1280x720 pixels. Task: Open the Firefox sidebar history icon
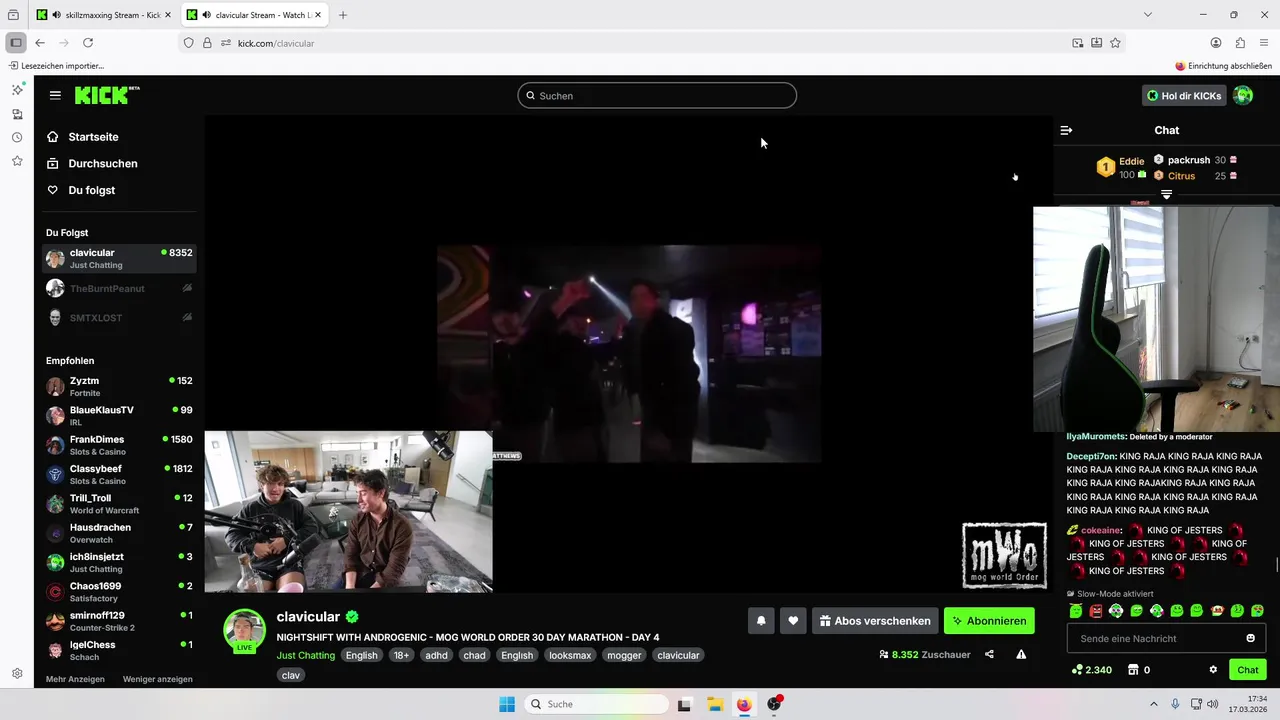17,137
